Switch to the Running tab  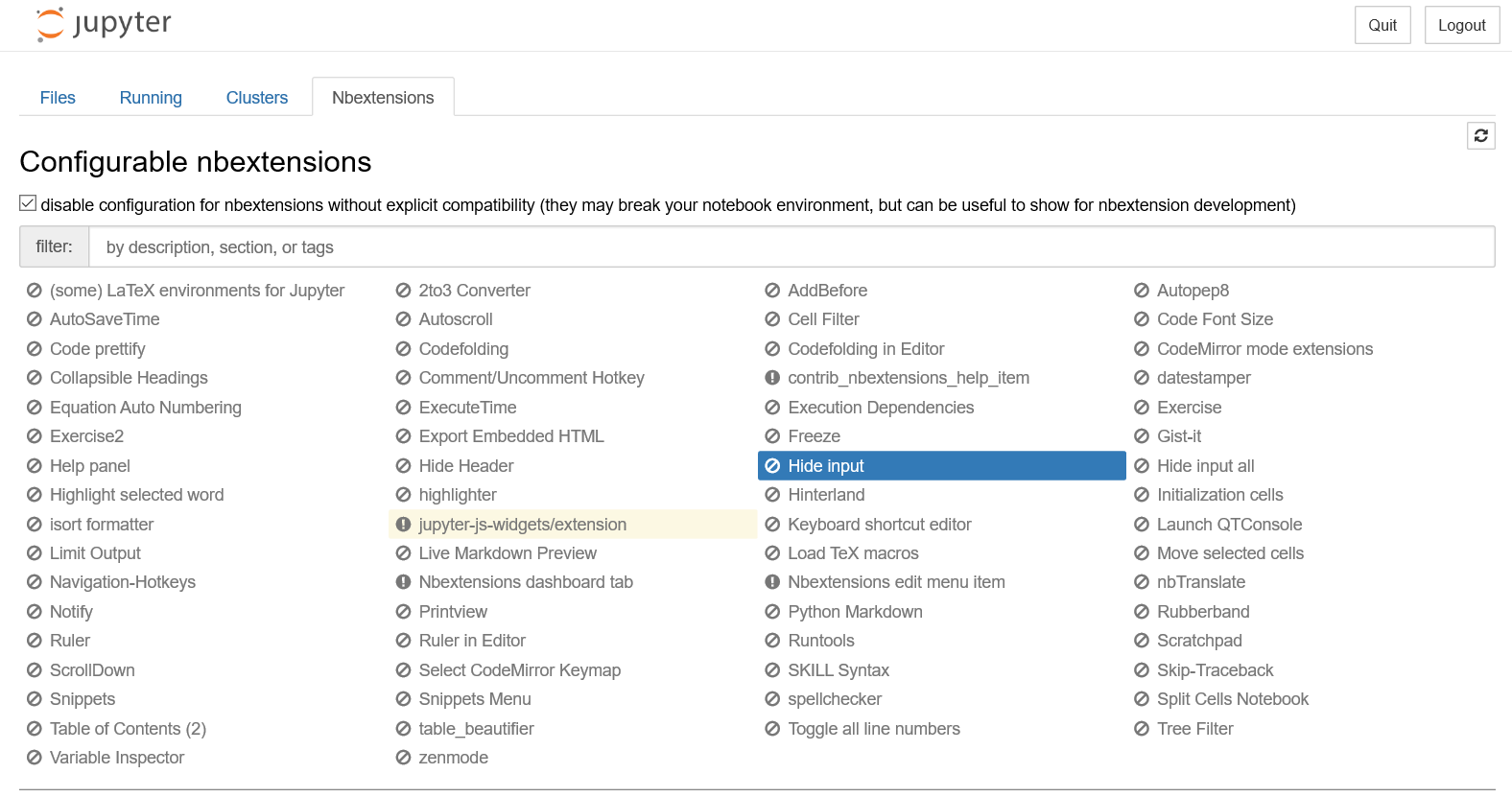(x=151, y=98)
